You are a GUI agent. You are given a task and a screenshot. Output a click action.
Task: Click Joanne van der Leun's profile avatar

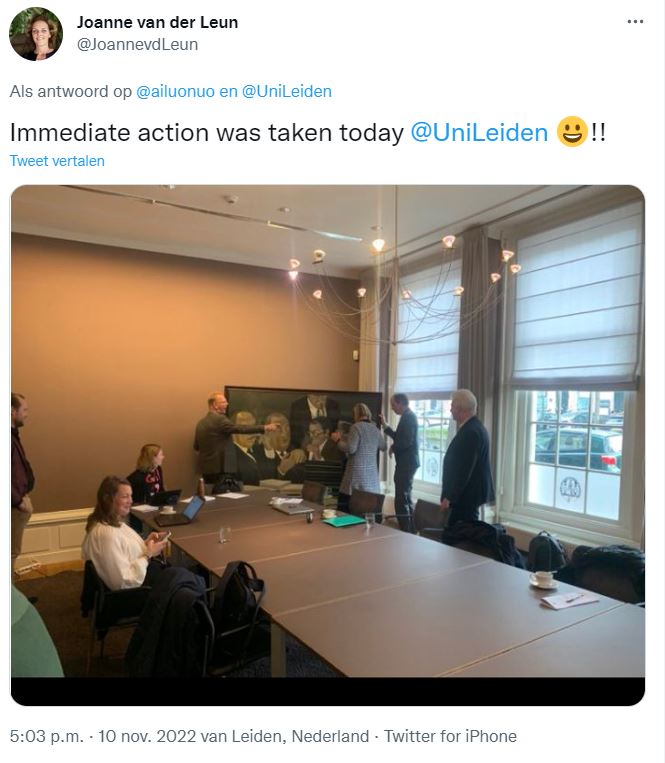tap(36, 34)
